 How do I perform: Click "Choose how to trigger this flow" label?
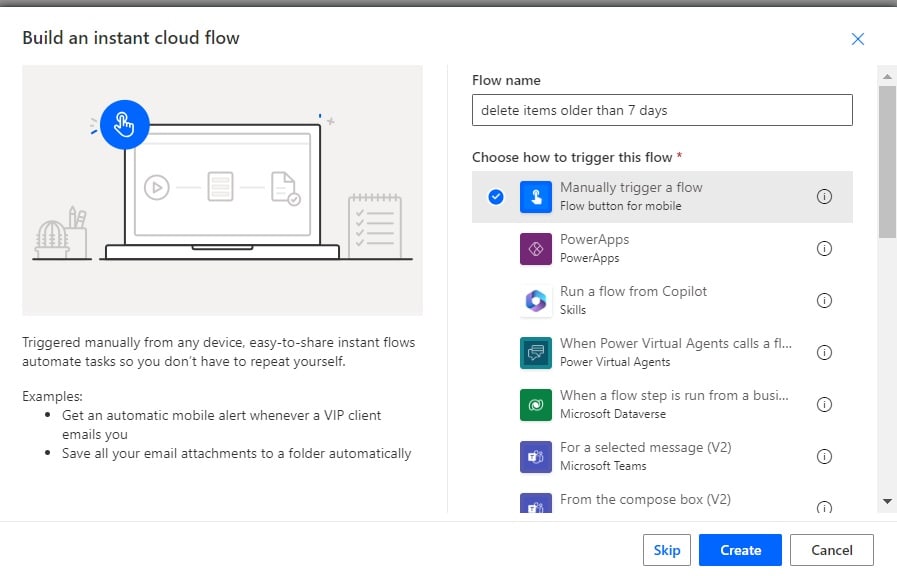[x=572, y=157]
